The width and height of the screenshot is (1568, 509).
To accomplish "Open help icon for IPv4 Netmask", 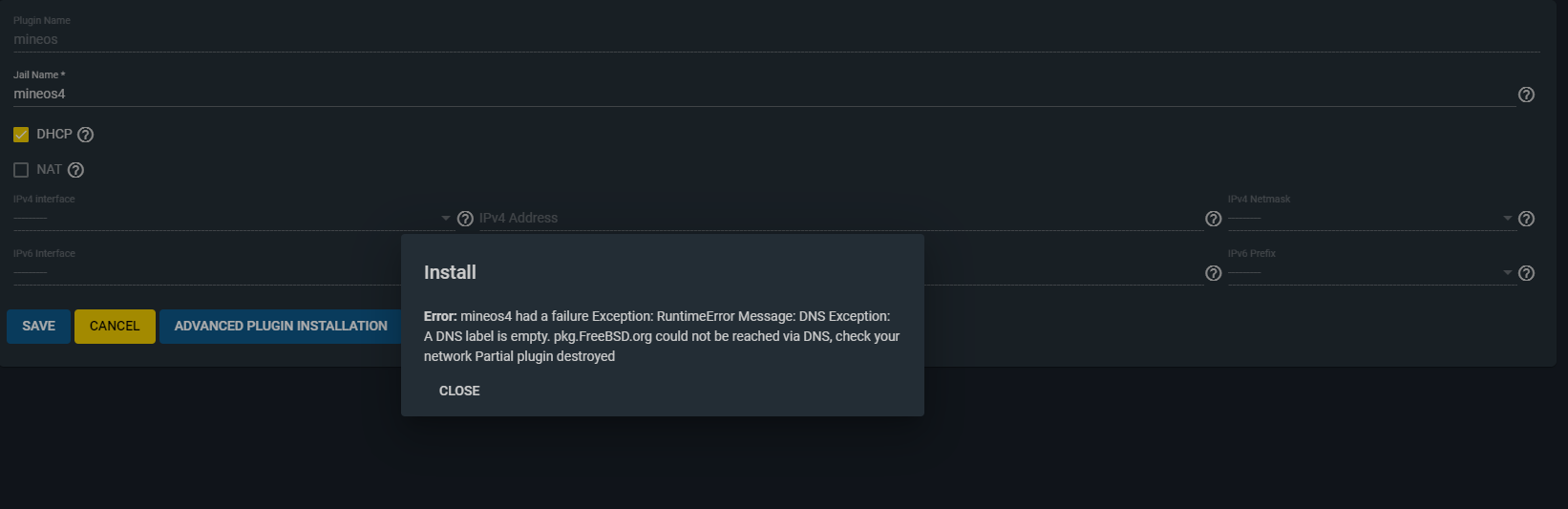I will (1526, 219).
